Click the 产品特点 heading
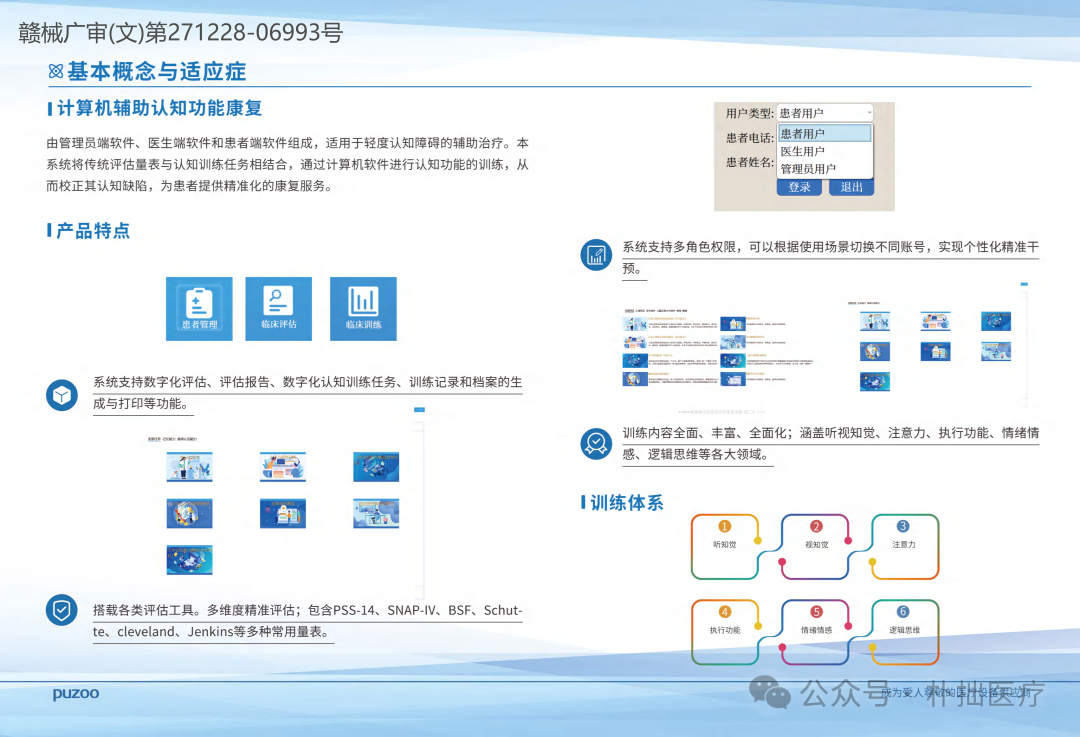 coord(93,231)
